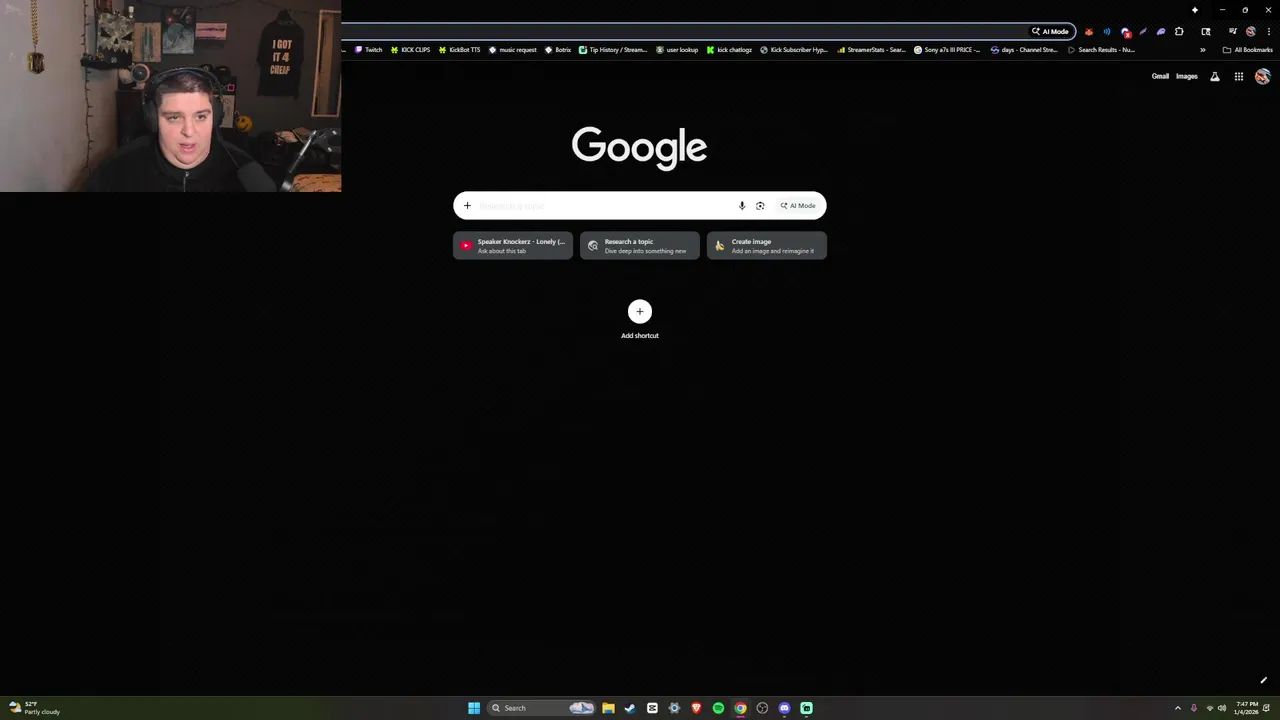Show hidden system tray icons

coord(1177,708)
